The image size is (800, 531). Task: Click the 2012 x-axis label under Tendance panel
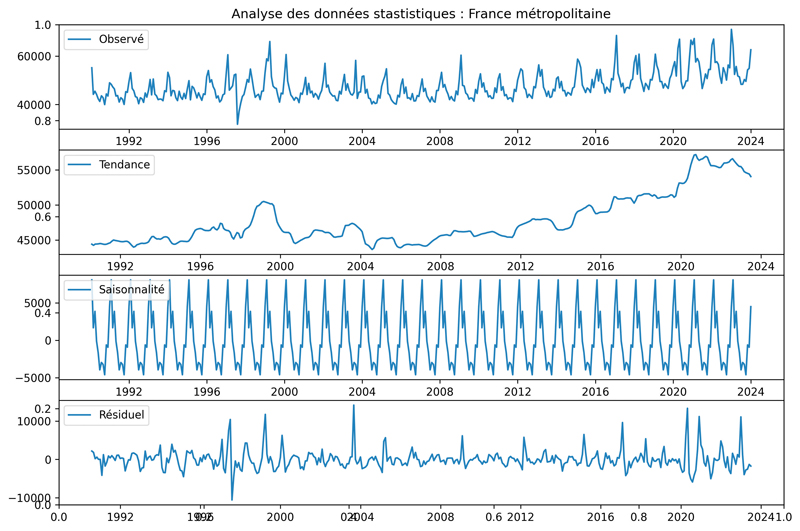(520, 266)
